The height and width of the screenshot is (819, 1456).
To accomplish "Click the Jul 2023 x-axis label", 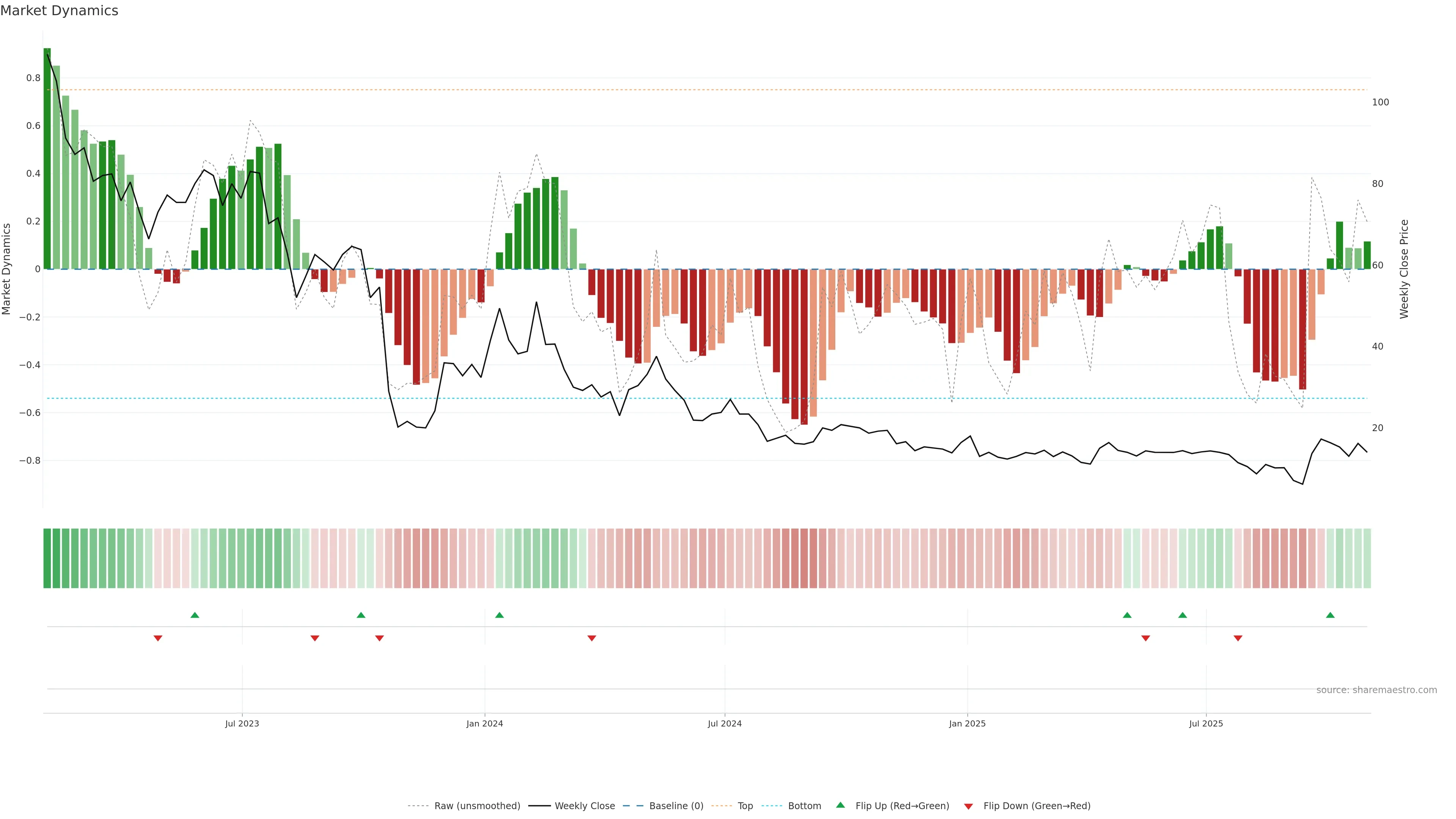I will [242, 723].
